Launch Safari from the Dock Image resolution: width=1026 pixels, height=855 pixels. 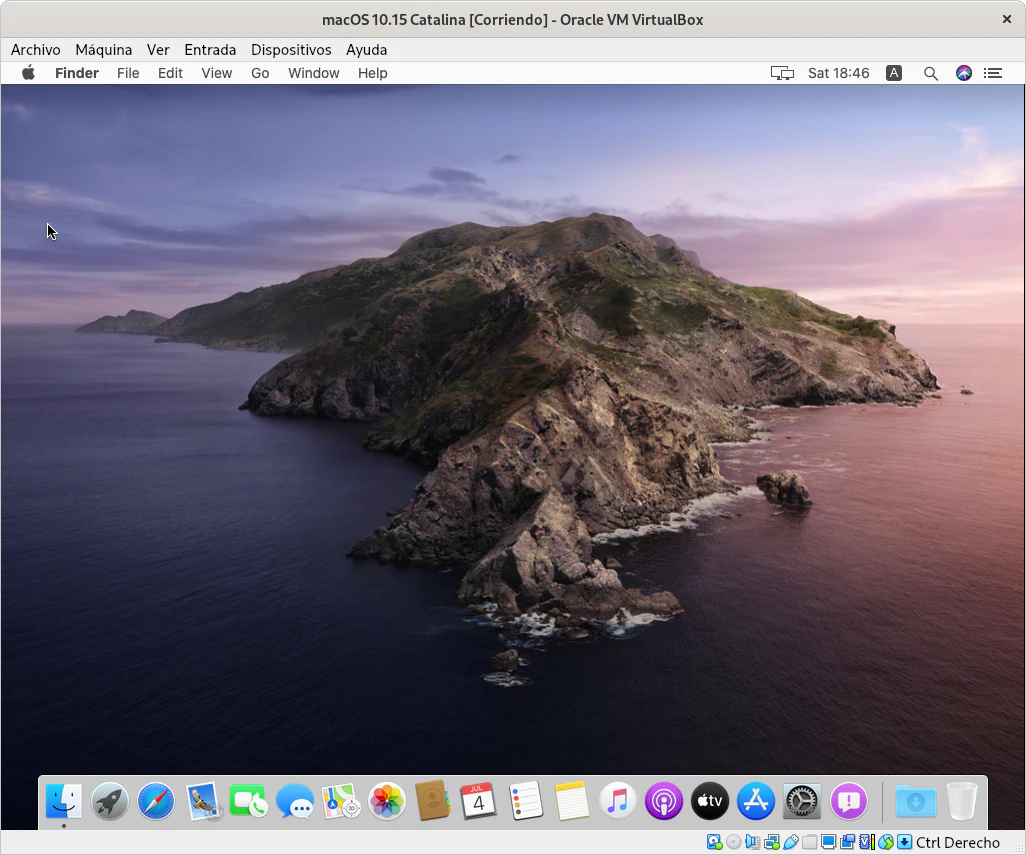[156, 801]
